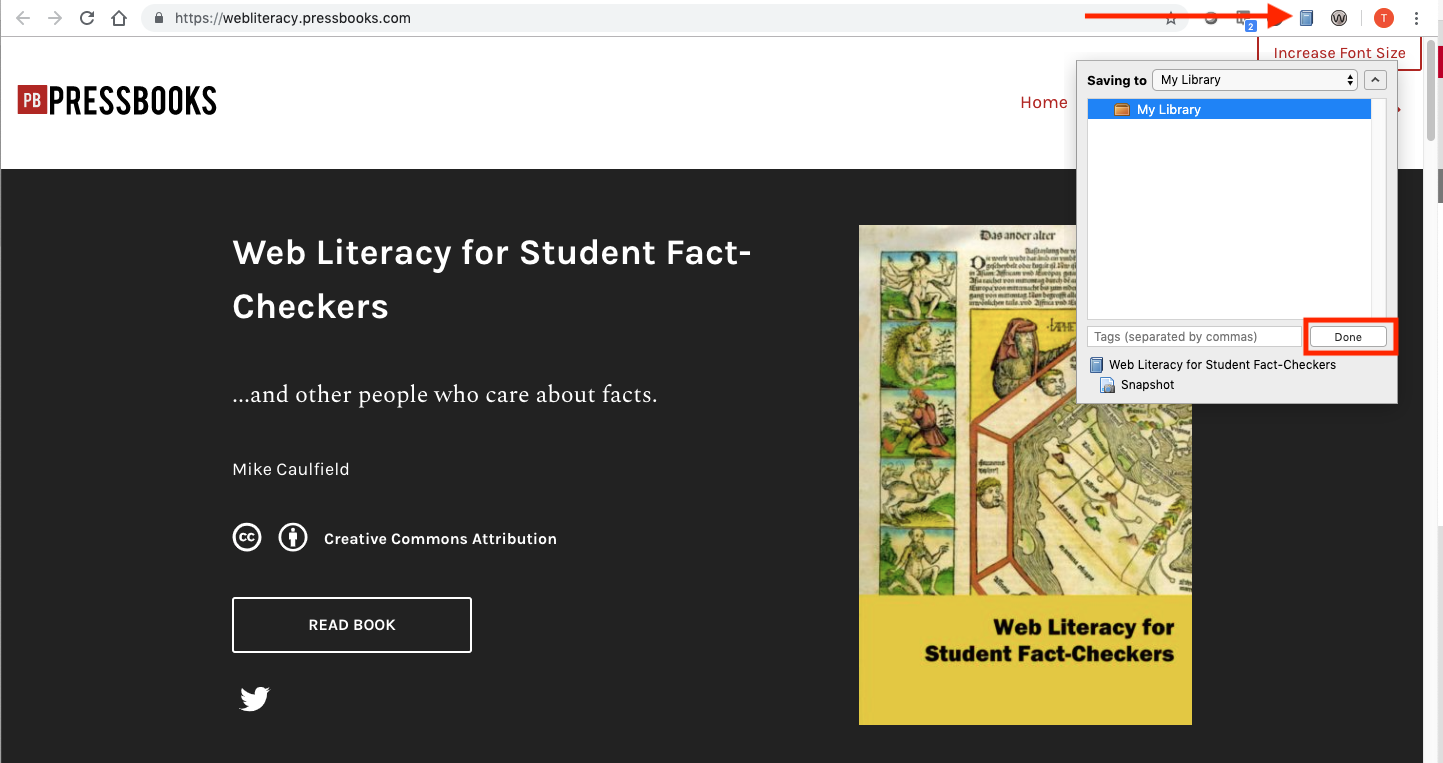1443x763 pixels.
Task: Click the Saving to label
Action: tap(1117, 80)
